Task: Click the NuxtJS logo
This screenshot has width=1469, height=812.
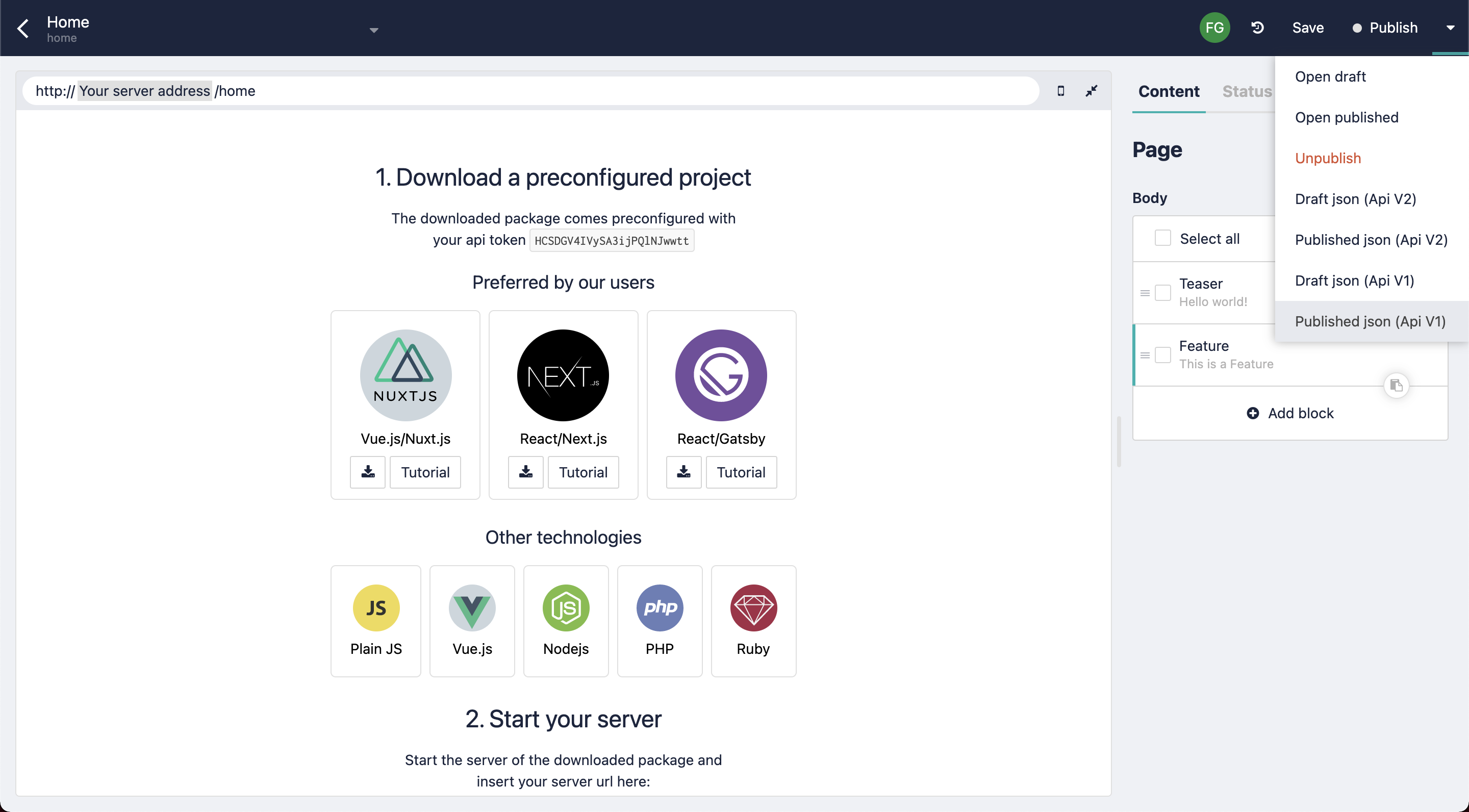Action: [406, 375]
